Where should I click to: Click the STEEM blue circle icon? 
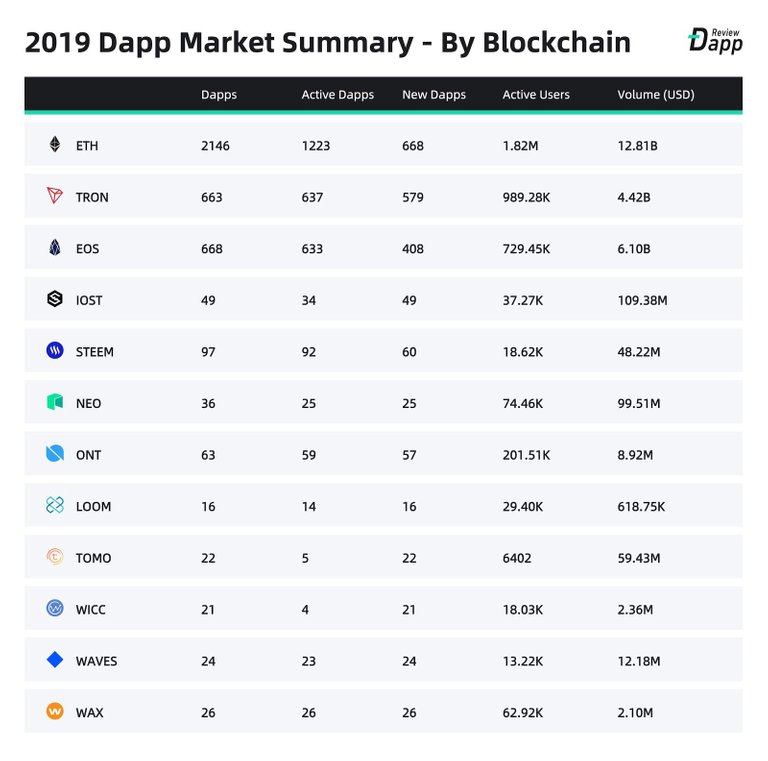[55, 351]
